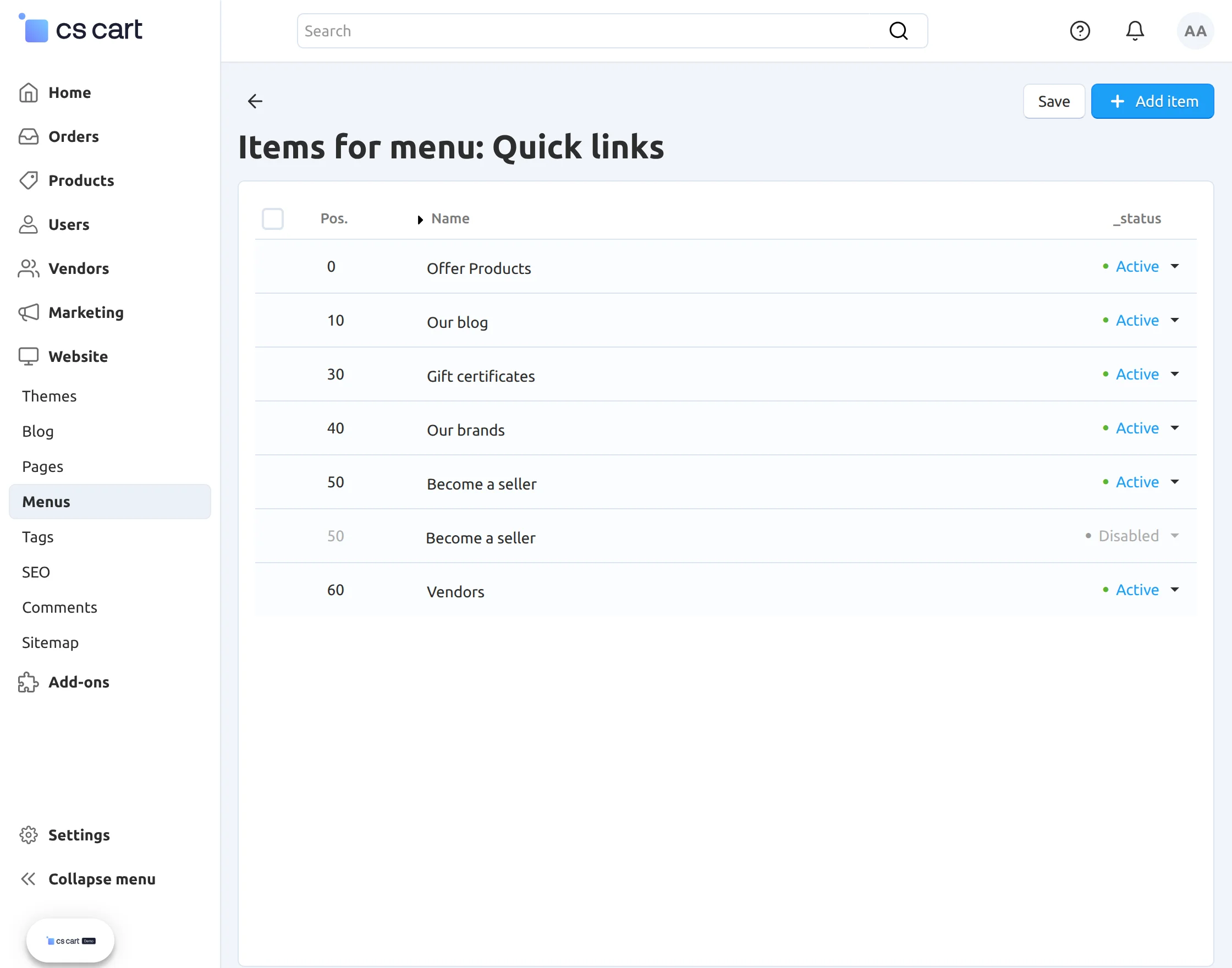Open the Our brands menu item
Image resolution: width=1232 pixels, height=968 pixels.
(x=465, y=430)
